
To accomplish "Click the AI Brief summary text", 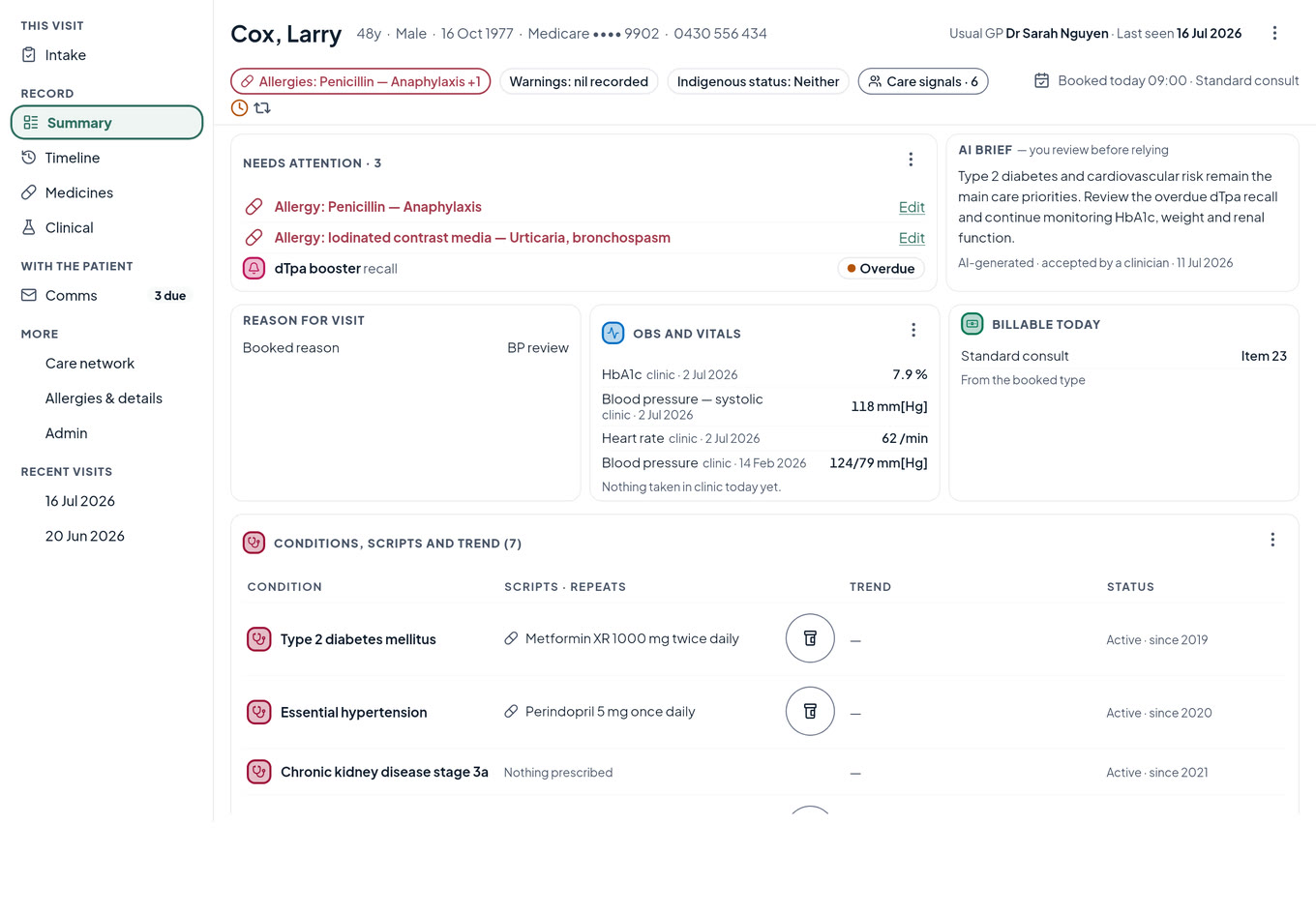I will pyautogui.click(x=1118, y=207).
